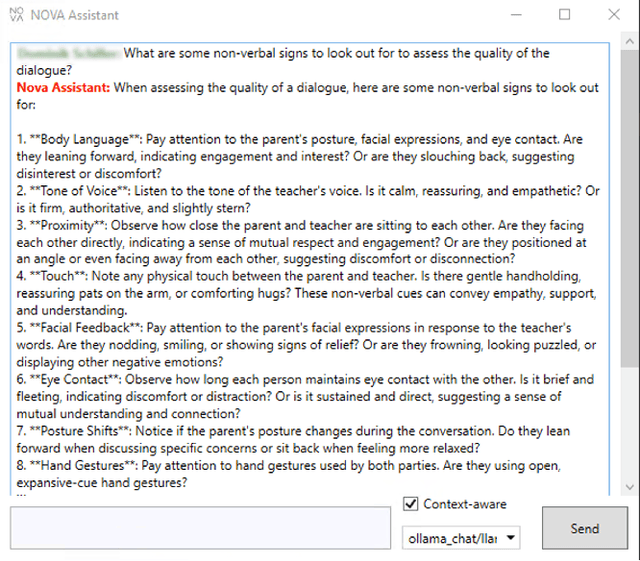The image size is (640, 561).
Task: Minimize the NOVA Assistant window
Action: pos(517,15)
